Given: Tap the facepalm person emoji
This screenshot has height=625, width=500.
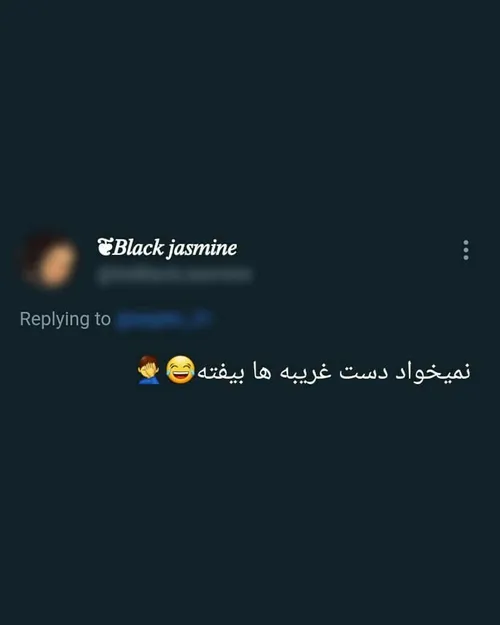Looking at the screenshot, I should (149, 370).
